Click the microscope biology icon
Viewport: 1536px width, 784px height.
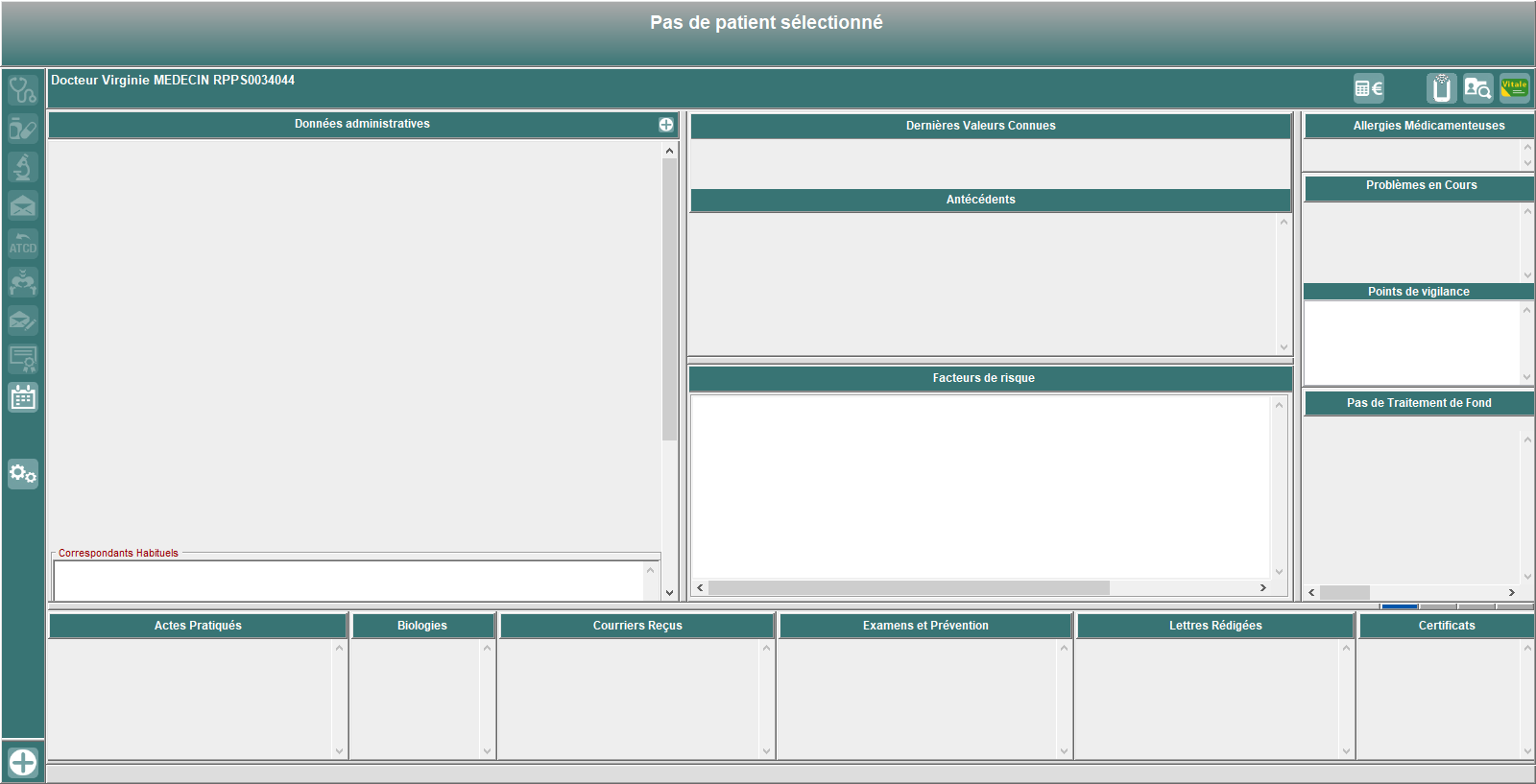(23, 167)
